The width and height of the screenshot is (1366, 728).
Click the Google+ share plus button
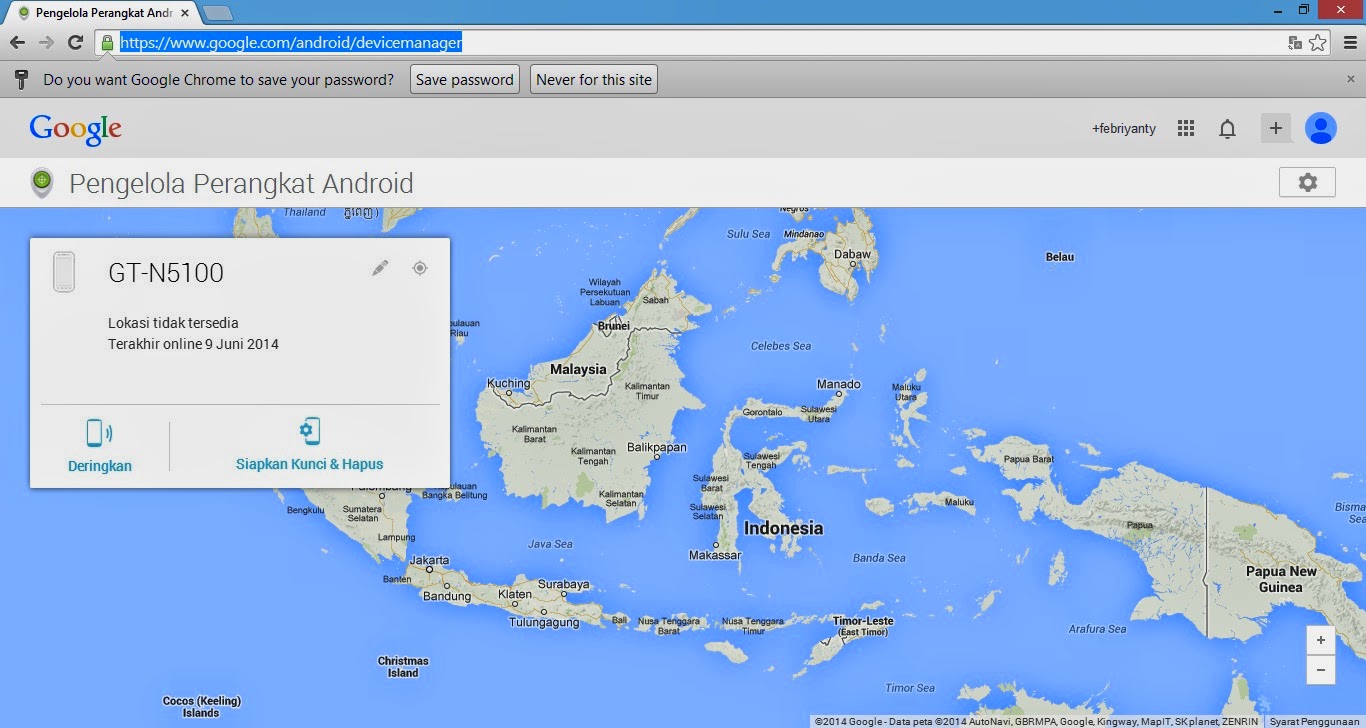coord(1276,128)
